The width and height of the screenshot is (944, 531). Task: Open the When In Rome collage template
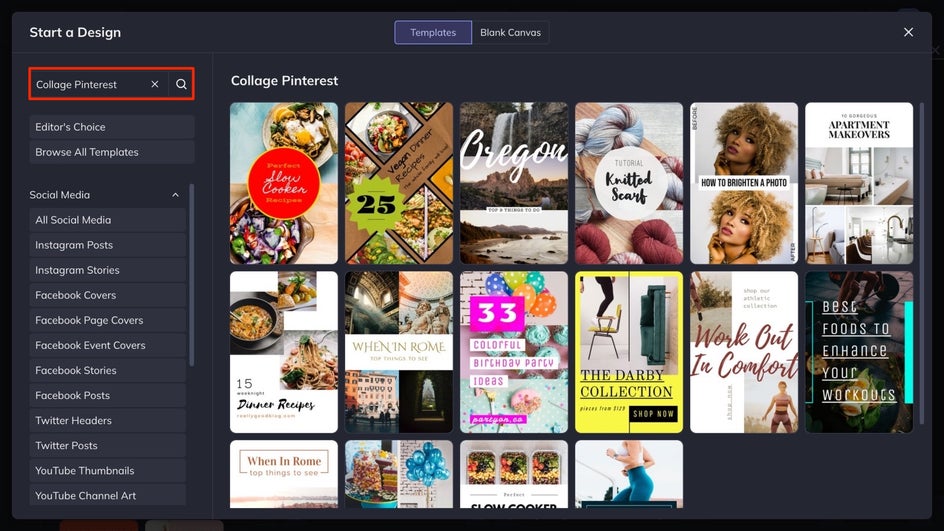[399, 352]
